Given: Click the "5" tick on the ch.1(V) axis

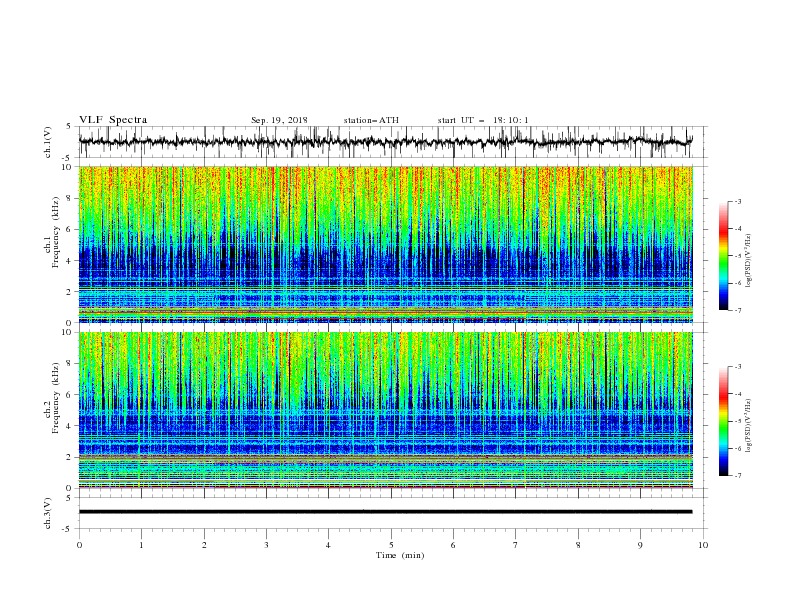Looking at the screenshot, I should tap(69, 126).
